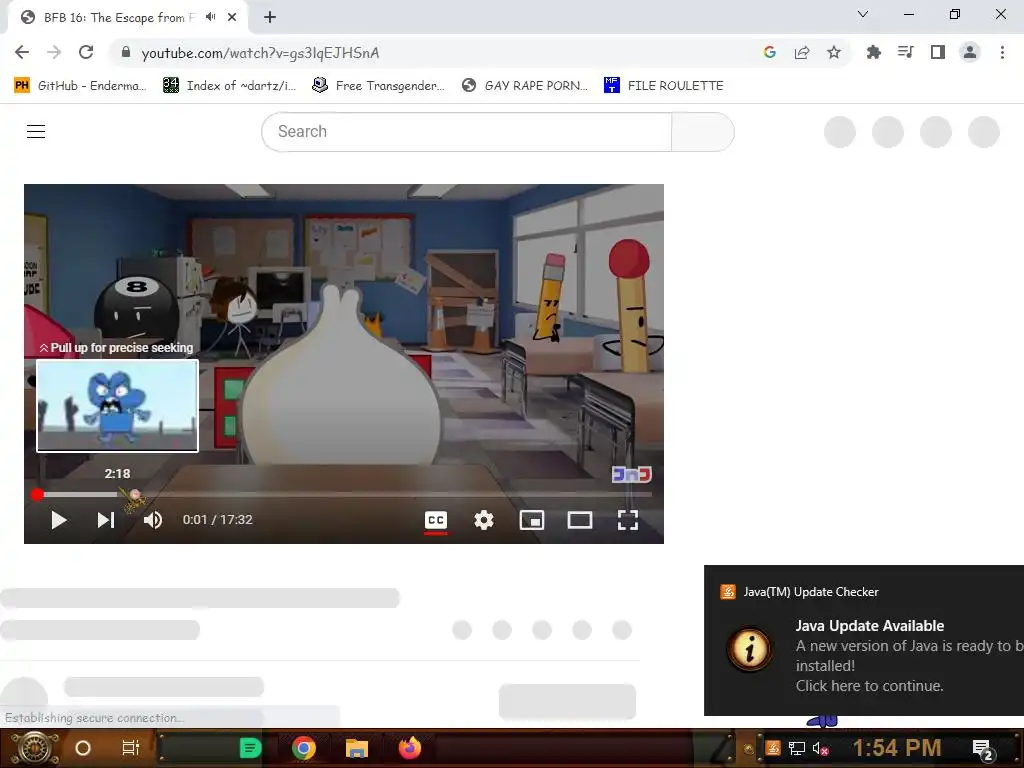
Task: Click muted volume tray icon
Action: 821,748
